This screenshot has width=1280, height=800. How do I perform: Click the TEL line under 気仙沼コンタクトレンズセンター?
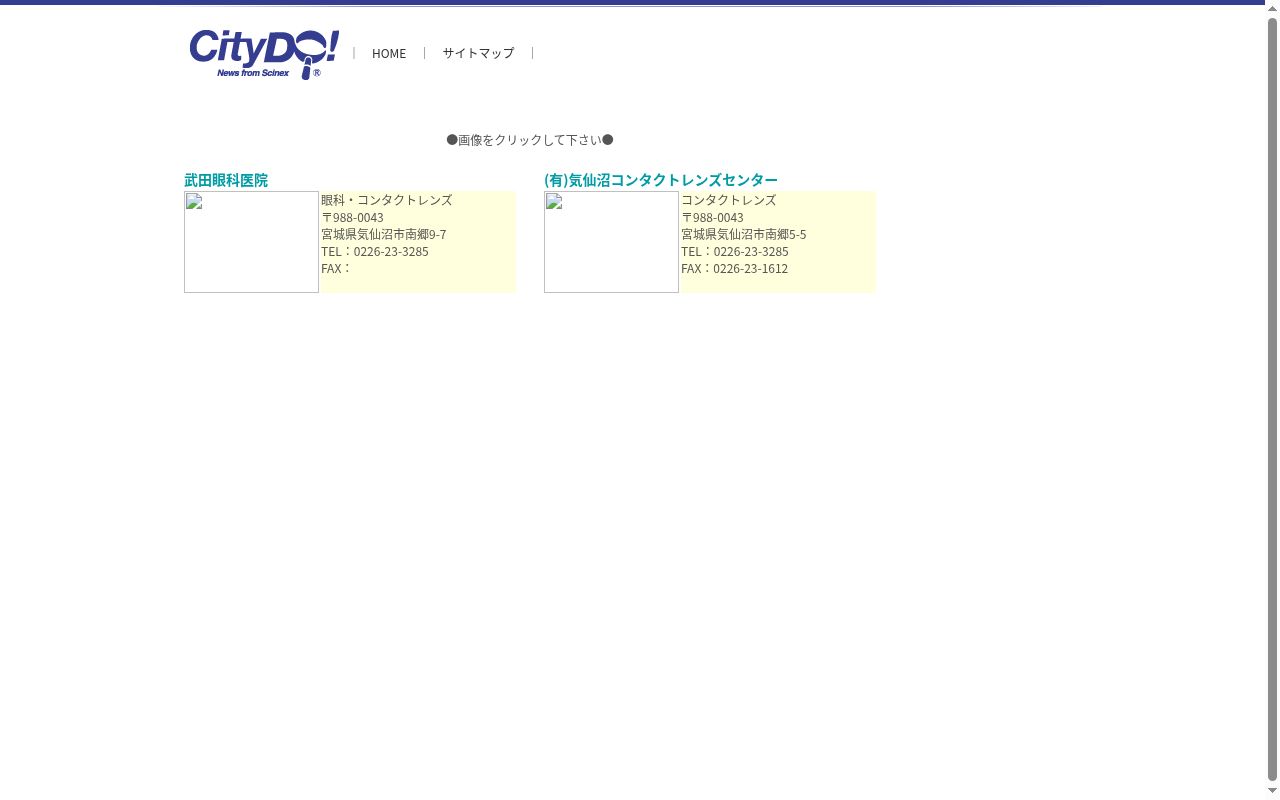tap(735, 251)
